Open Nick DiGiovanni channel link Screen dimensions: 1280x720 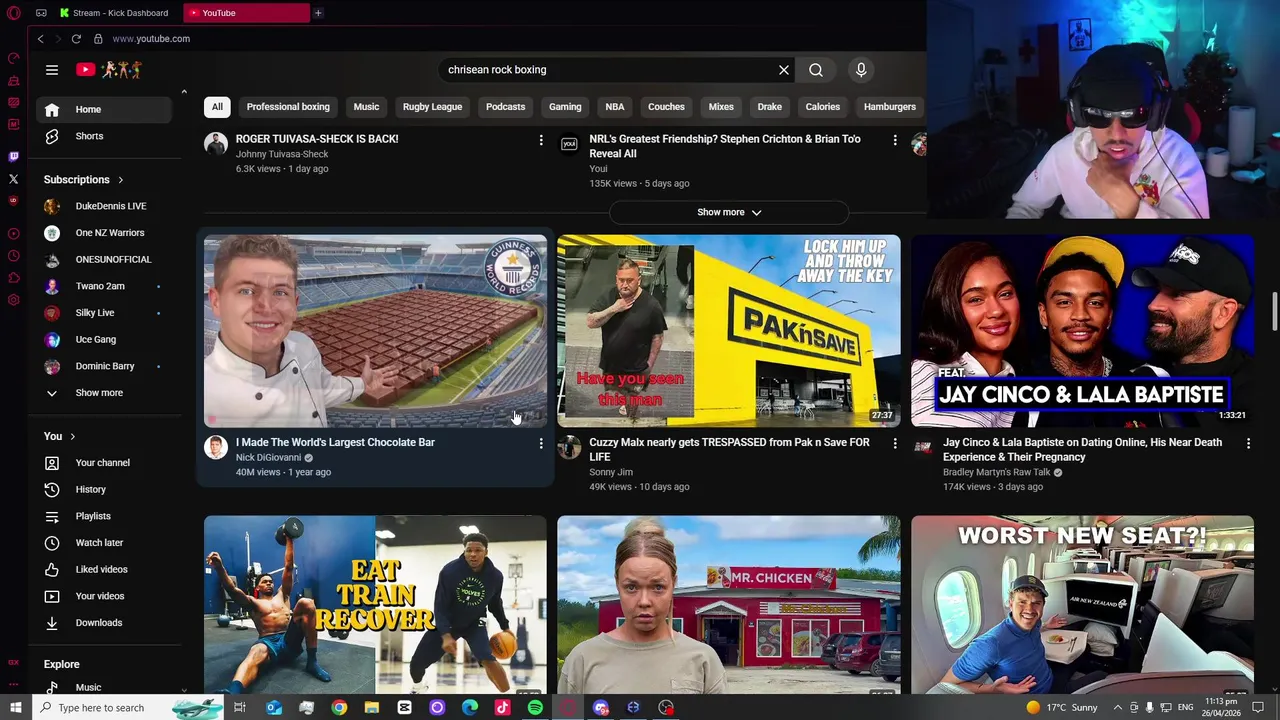(x=268, y=458)
